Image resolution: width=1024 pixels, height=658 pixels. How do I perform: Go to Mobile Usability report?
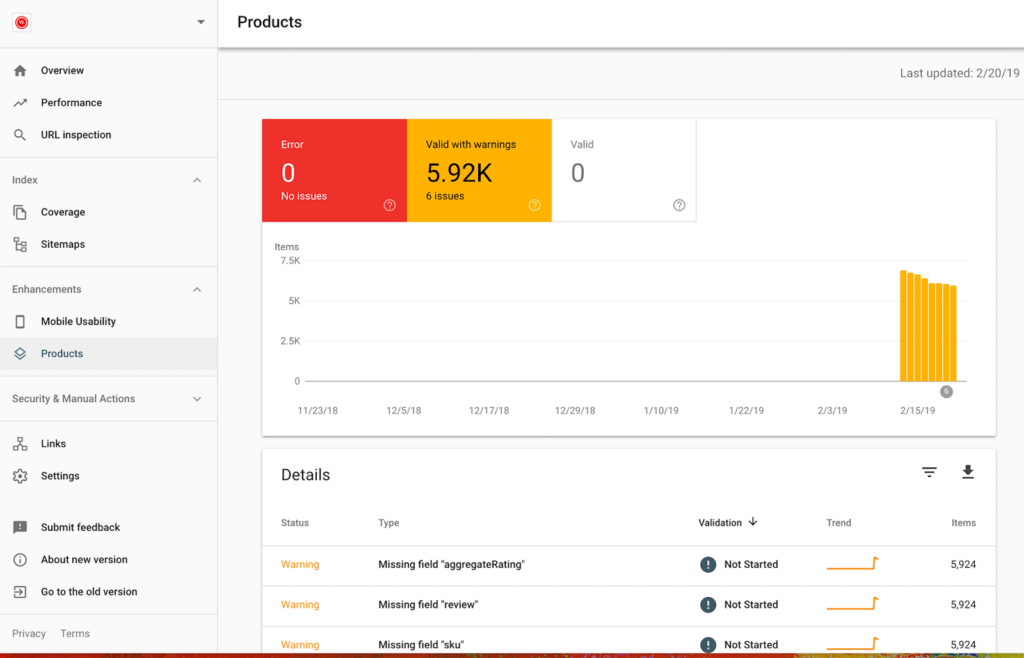tap(78, 322)
